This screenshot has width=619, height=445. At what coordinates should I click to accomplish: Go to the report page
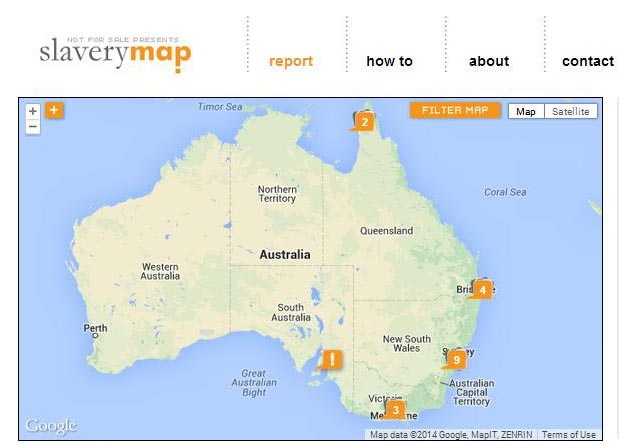point(291,61)
